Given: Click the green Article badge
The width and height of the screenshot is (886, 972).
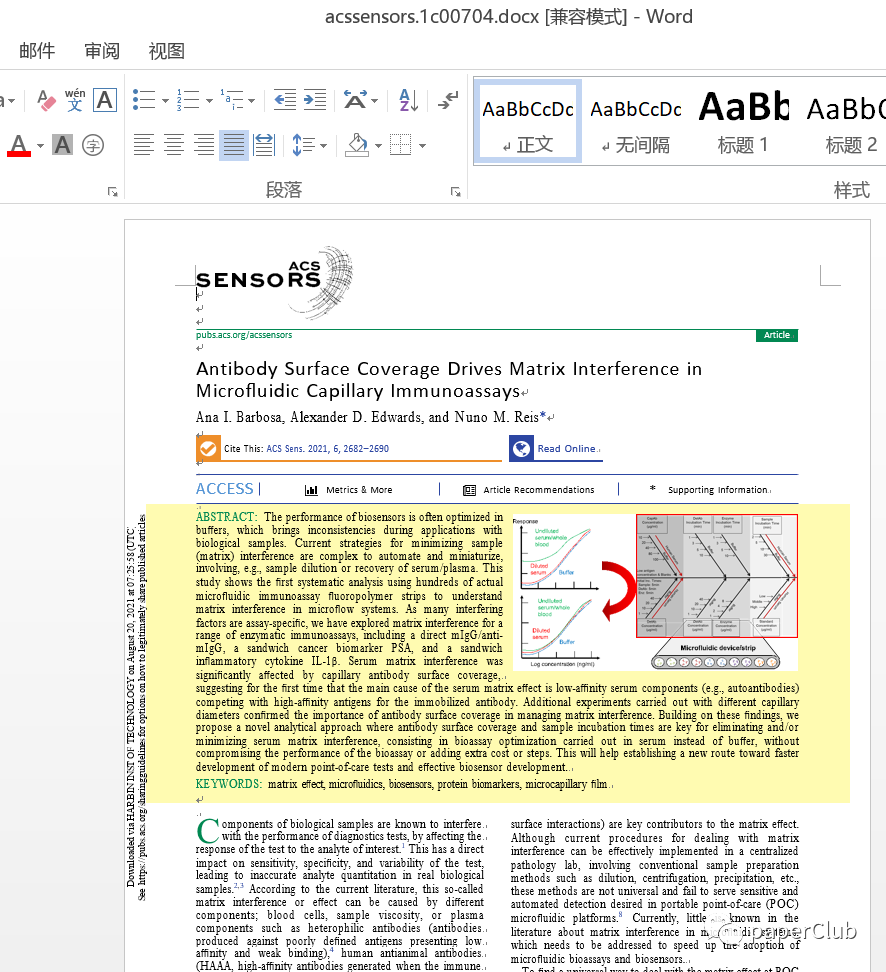Looking at the screenshot, I should (x=776, y=335).
